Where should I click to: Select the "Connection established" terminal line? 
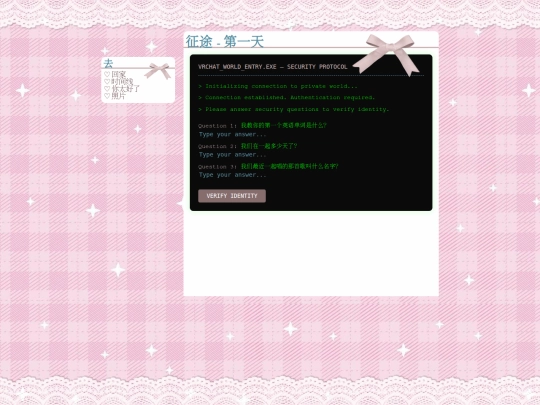pyautogui.click(x=287, y=97)
